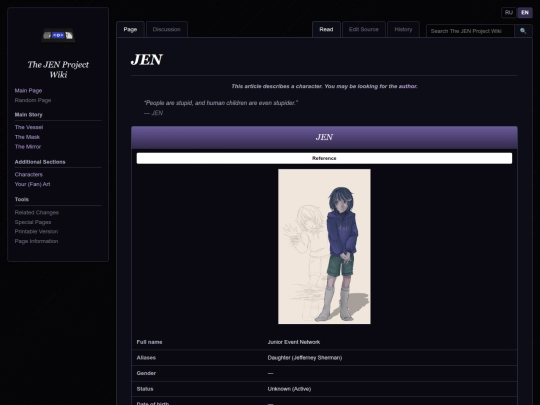Image resolution: width=540 pixels, height=405 pixels.
Task: Open Printable Version link
Action: (36, 231)
